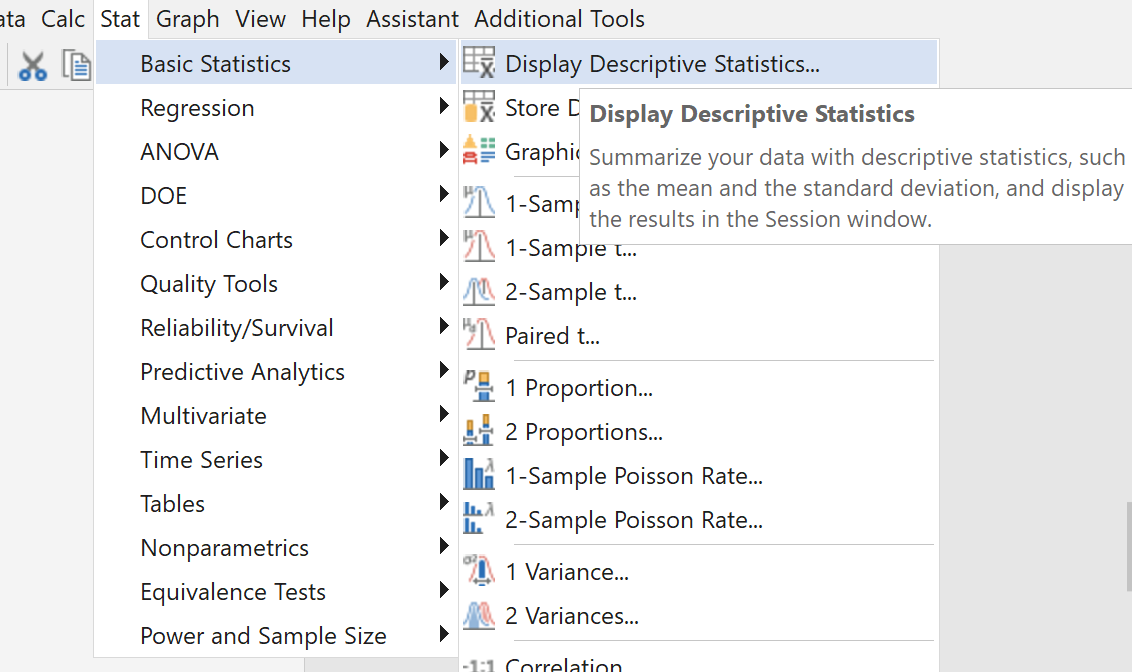Choose Correlation command

(x=699, y=663)
